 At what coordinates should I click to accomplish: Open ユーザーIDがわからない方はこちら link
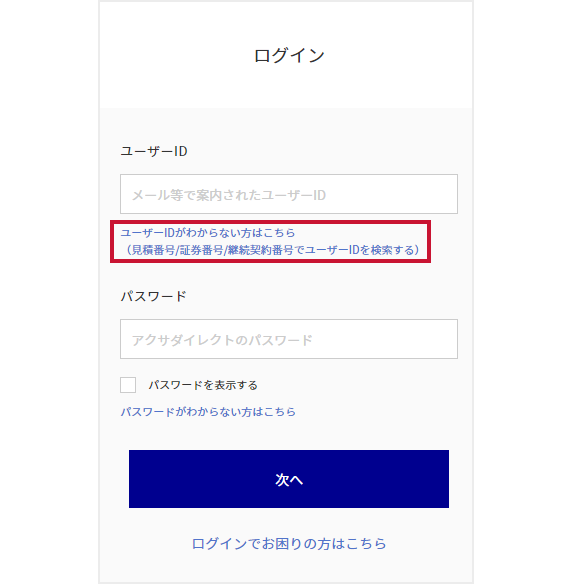[208, 233]
